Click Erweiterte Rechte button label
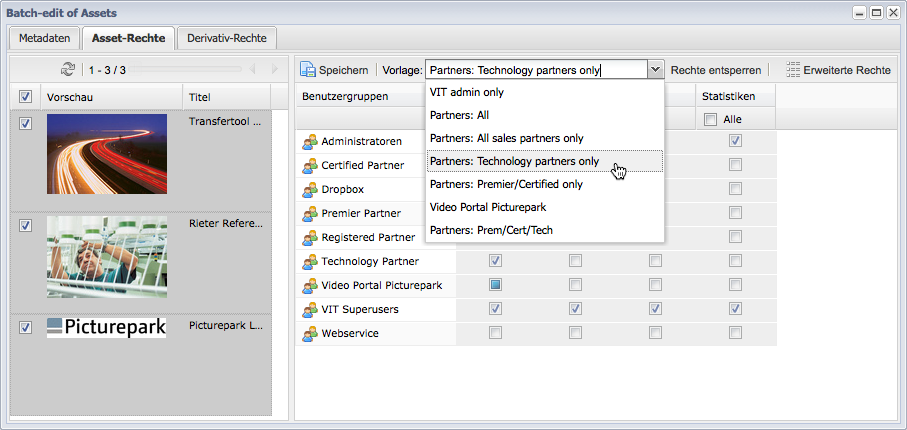Viewport: 907px width, 430px height. pyautogui.click(x=847, y=70)
